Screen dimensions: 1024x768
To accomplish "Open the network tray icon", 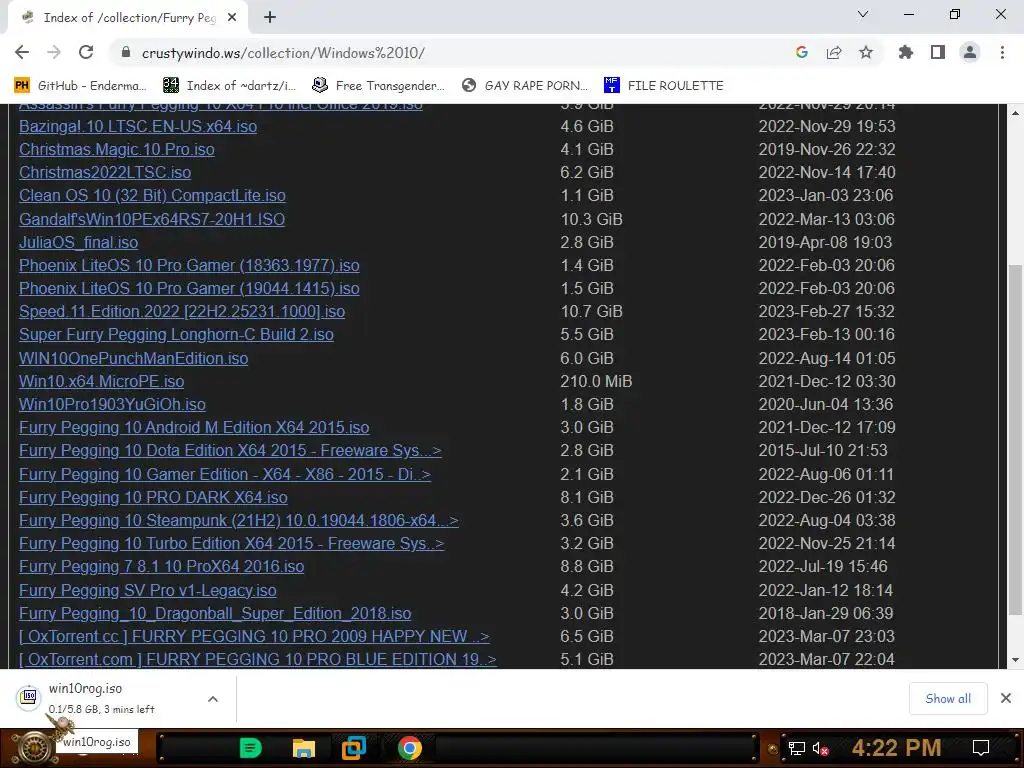I will point(796,748).
